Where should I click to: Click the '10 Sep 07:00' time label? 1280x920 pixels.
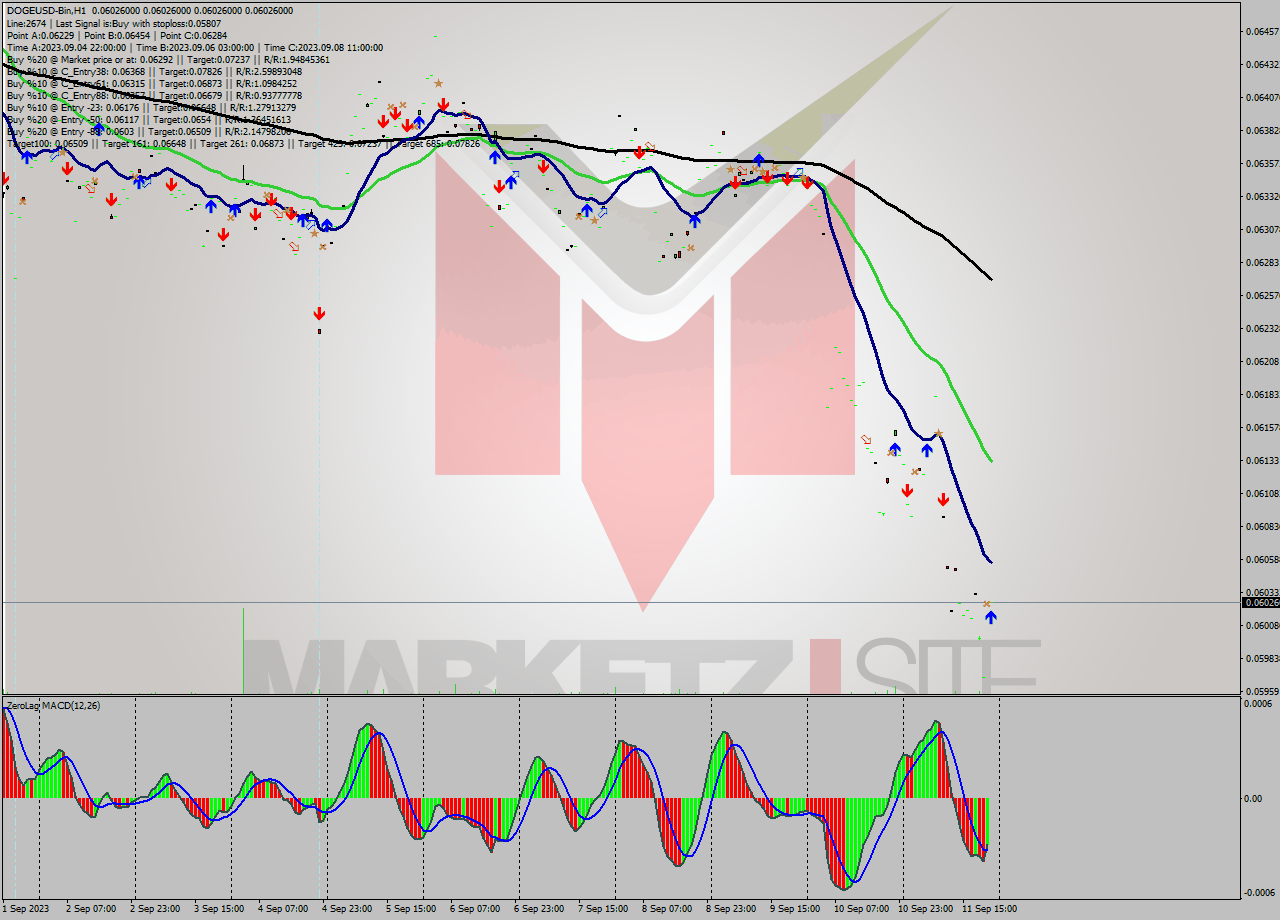(861, 909)
